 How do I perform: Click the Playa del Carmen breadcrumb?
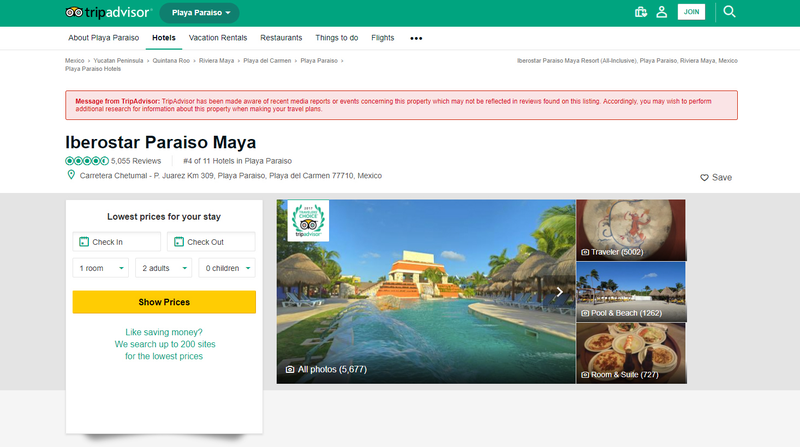[x=267, y=61]
